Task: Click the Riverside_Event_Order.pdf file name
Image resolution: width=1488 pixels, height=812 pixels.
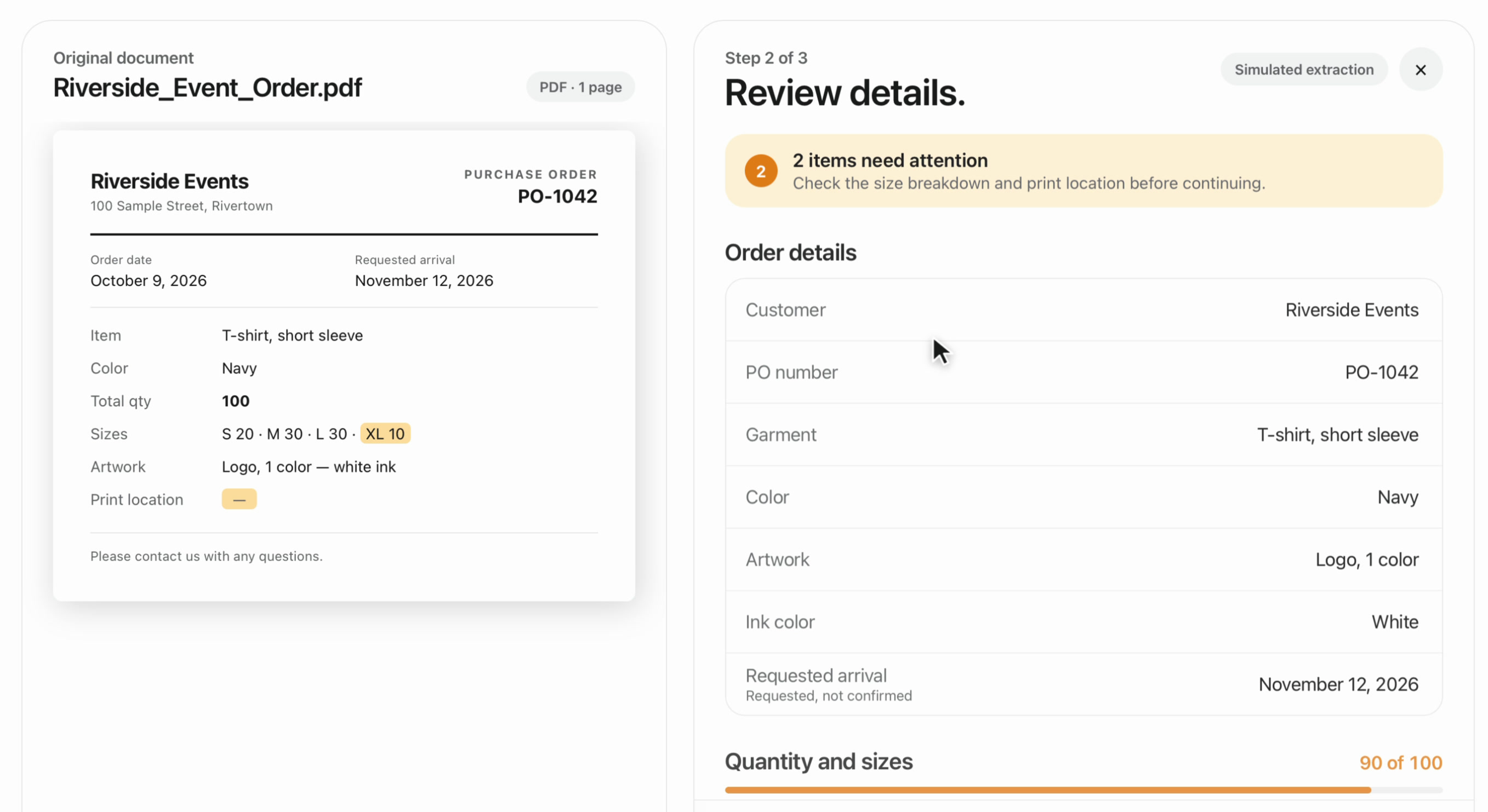Action: coord(207,88)
